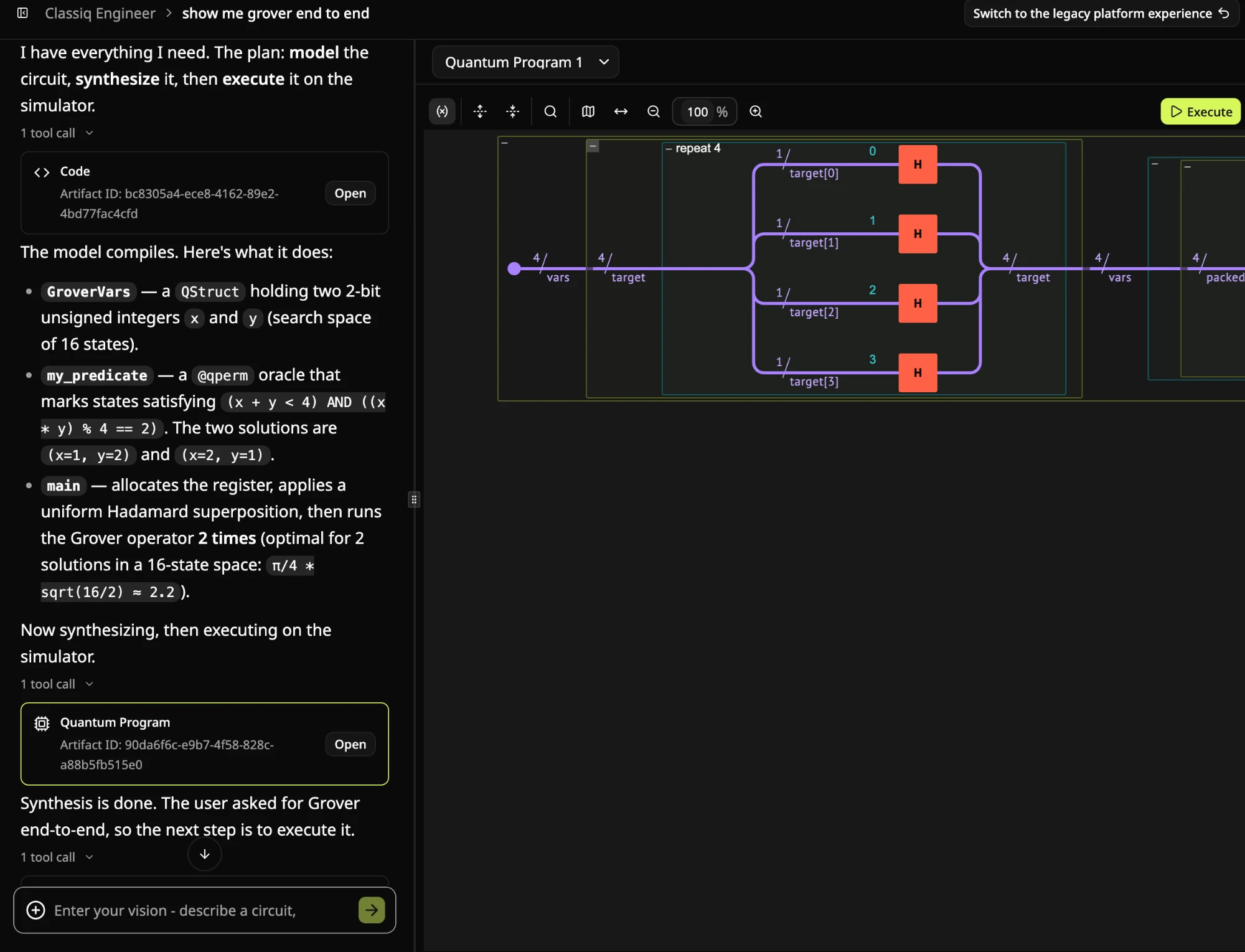The width and height of the screenshot is (1245, 952).
Task: Open the Quantum Program artifact
Action: point(350,744)
